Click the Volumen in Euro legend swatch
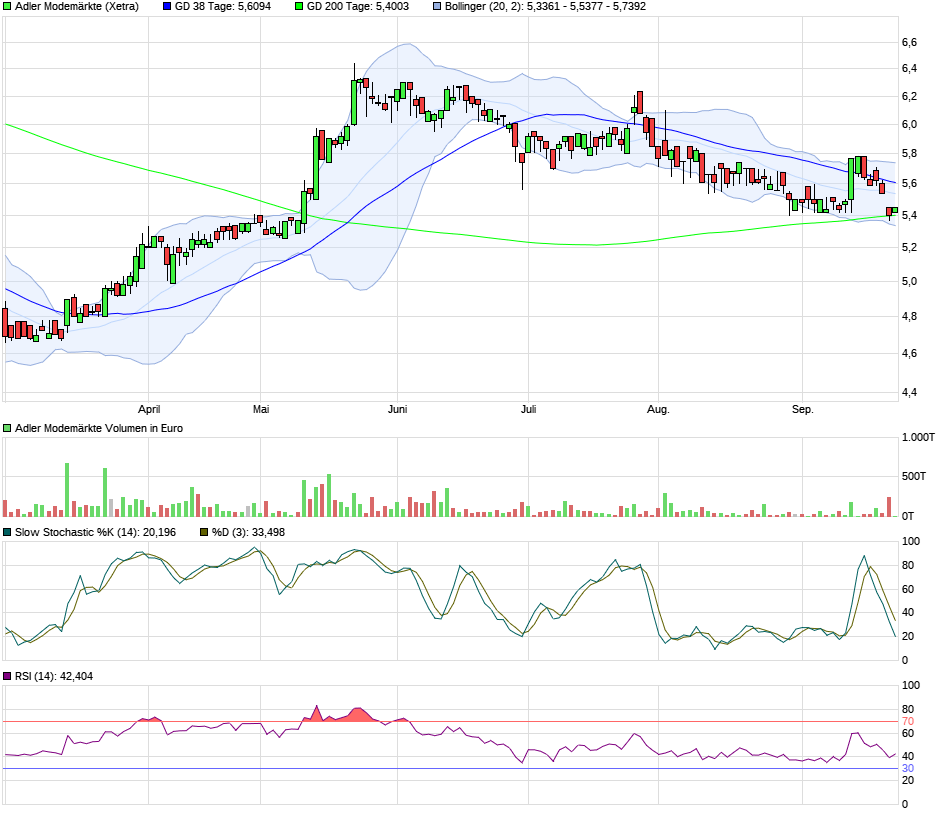The height and width of the screenshot is (814, 940). pos(8,428)
